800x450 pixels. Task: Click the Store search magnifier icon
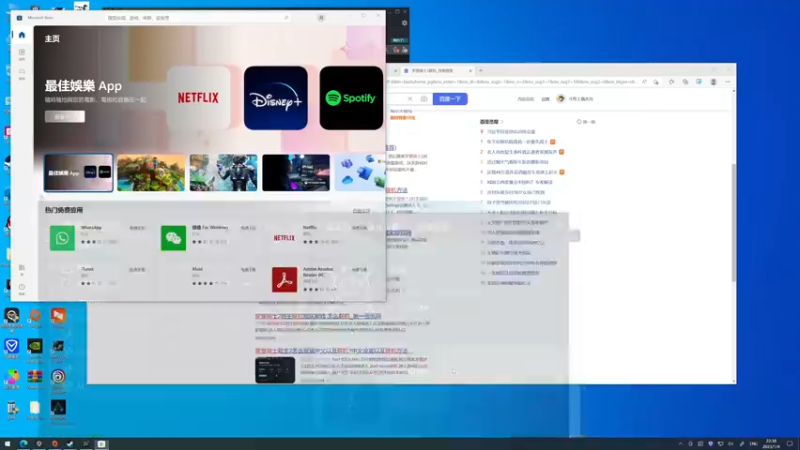(x=286, y=18)
